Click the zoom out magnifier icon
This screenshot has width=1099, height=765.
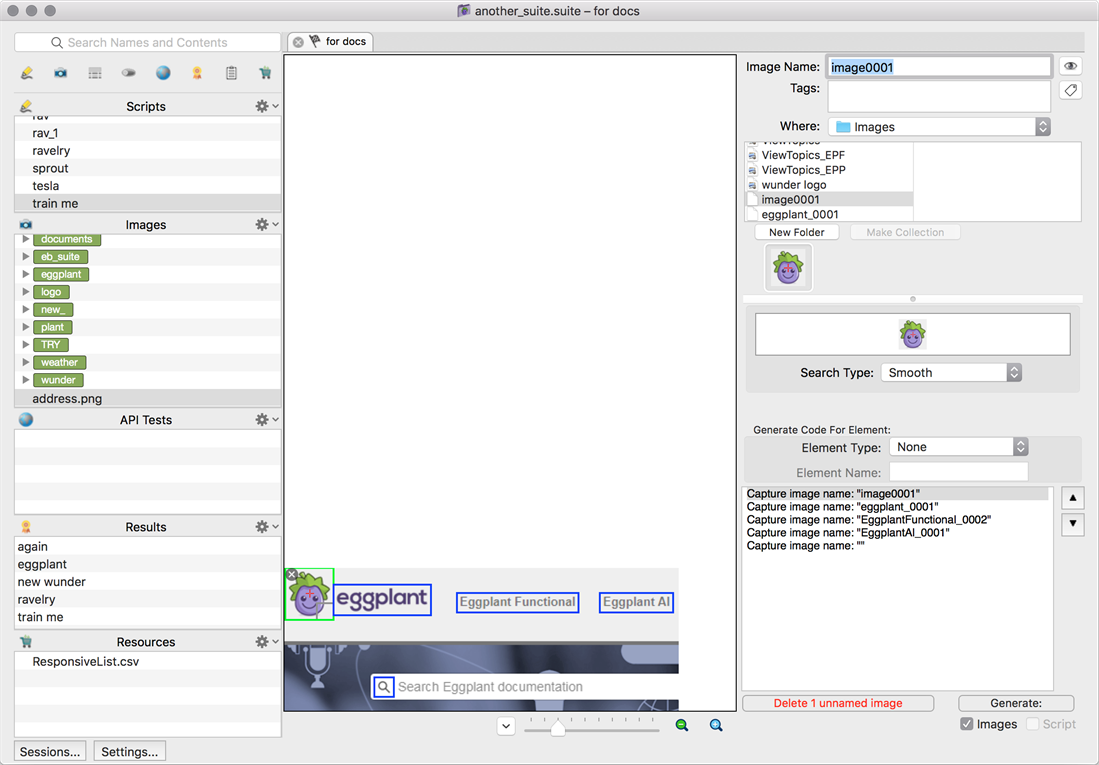pyautogui.click(x=681, y=725)
